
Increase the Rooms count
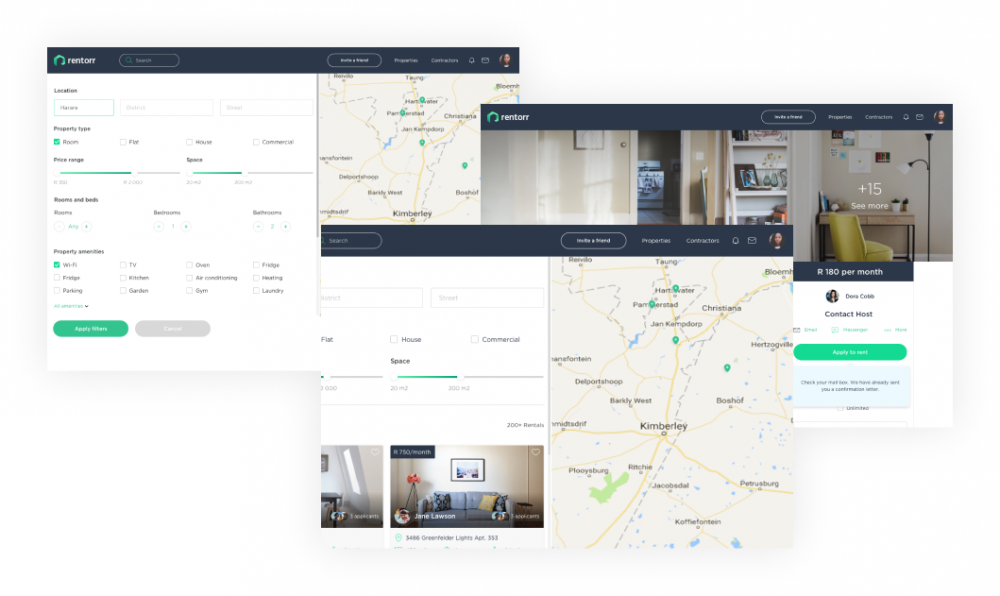tap(87, 226)
